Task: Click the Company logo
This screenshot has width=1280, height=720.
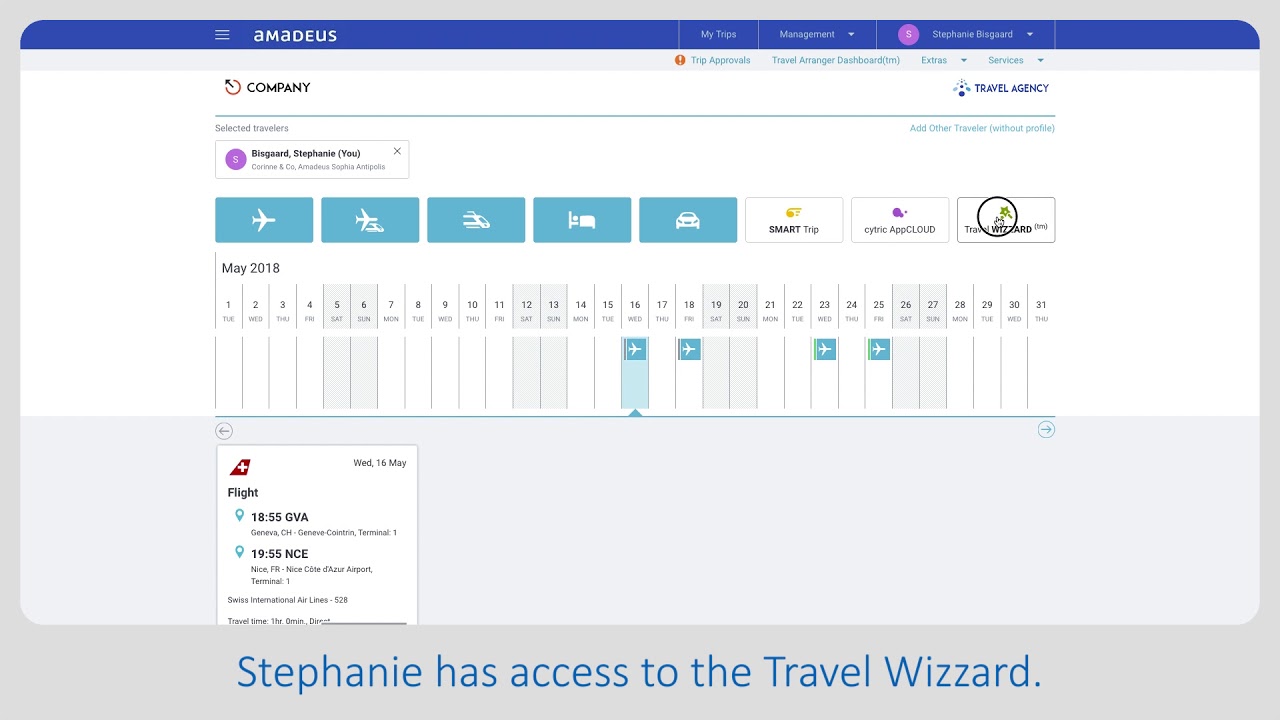Action: tap(267, 87)
